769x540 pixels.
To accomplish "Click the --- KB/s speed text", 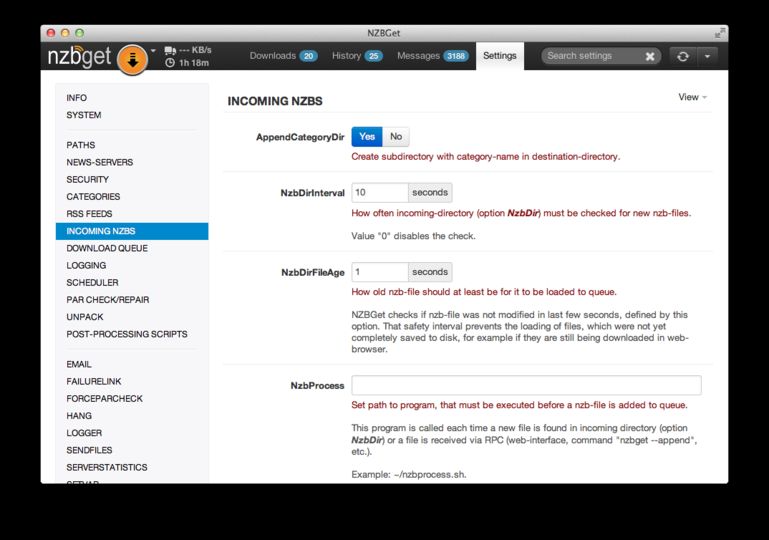I will coord(195,50).
